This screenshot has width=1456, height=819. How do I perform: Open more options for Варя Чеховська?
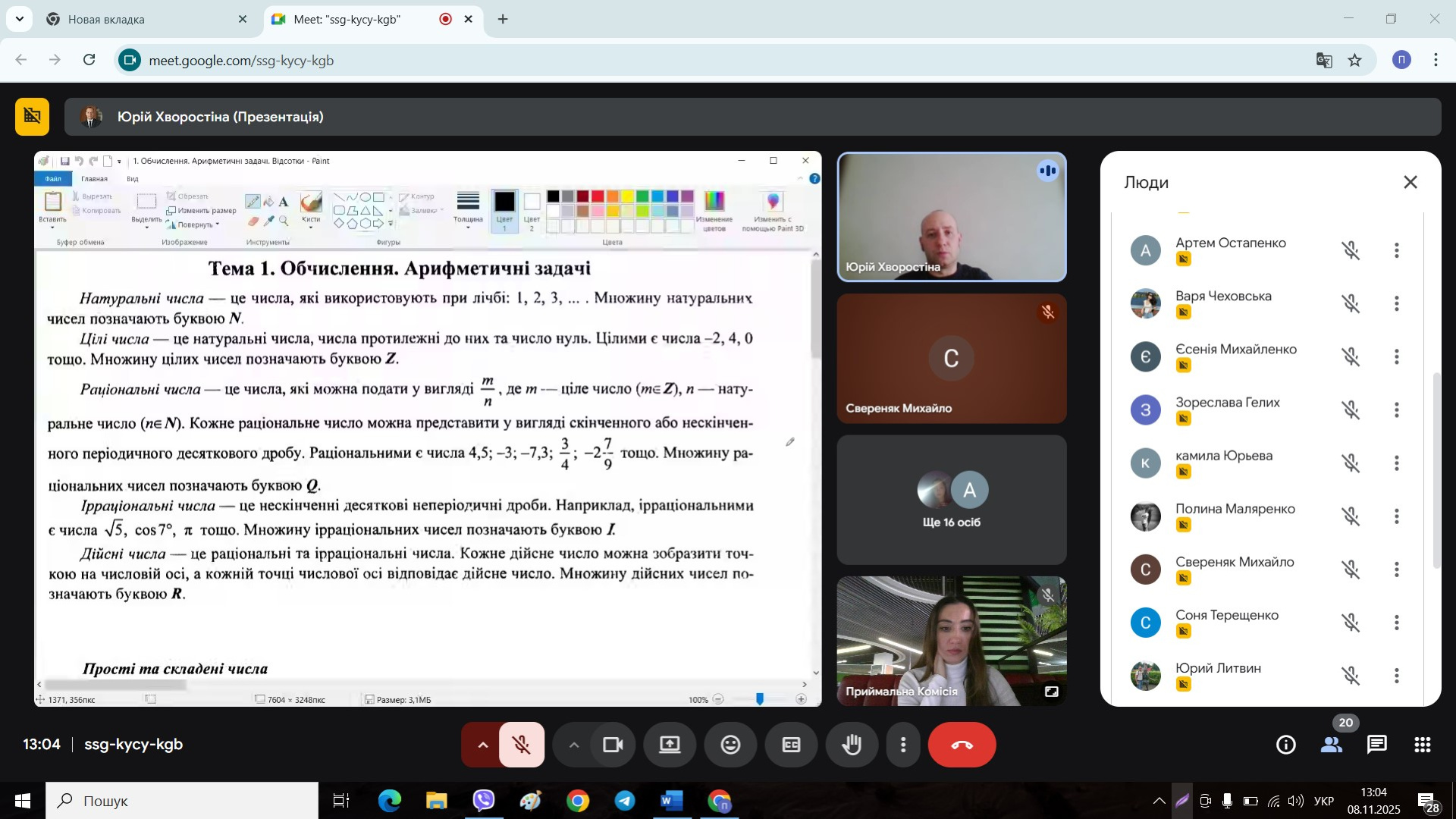pyautogui.click(x=1397, y=304)
